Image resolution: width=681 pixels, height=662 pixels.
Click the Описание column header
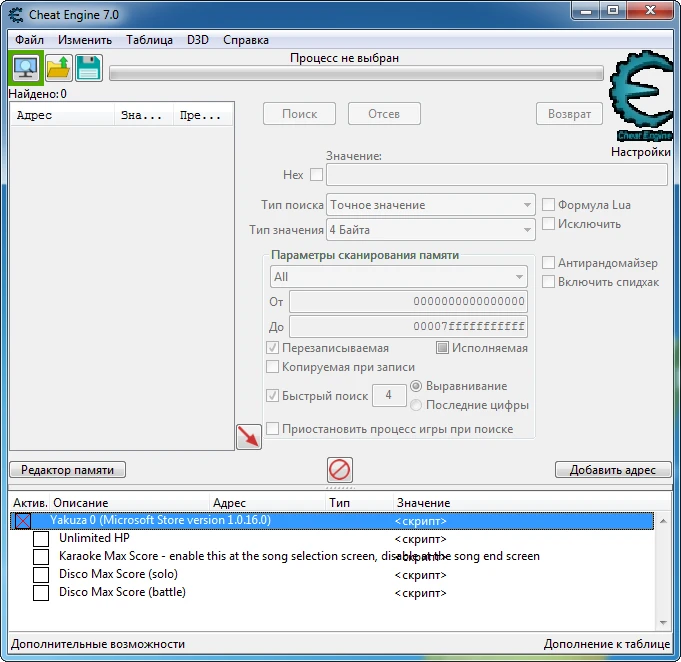129,503
